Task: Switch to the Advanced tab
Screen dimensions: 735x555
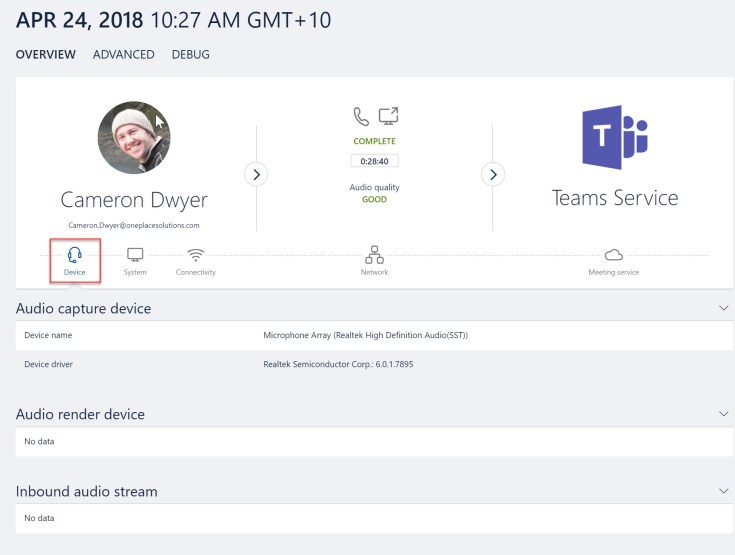Action: [123, 55]
